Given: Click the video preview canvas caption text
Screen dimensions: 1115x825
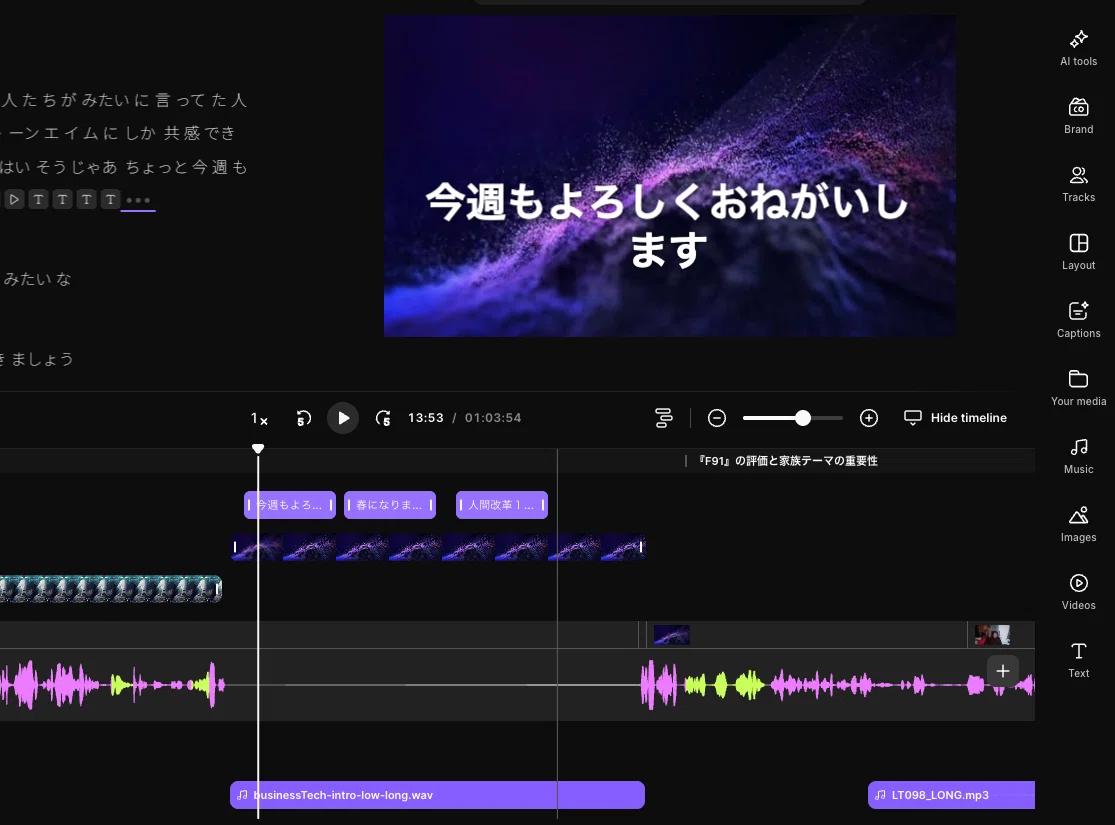Looking at the screenshot, I should 667,225.
